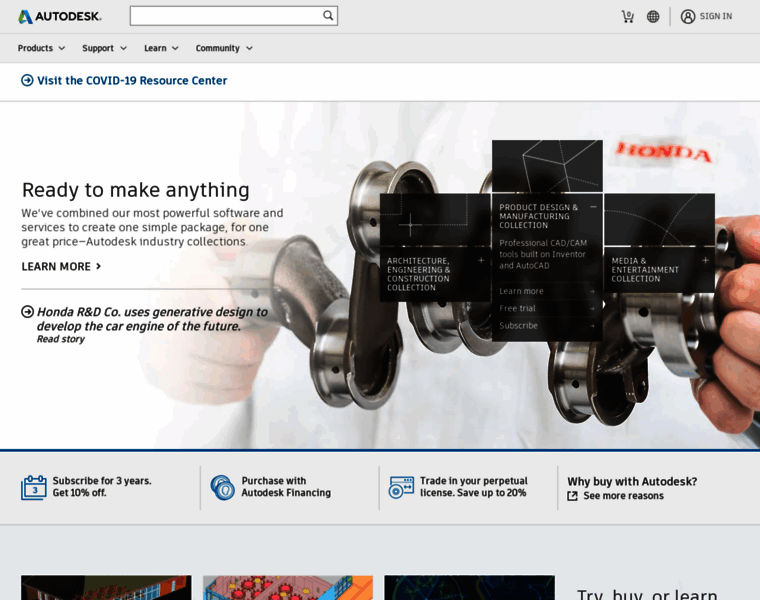Viewport: 760px width, 600px height.
Task: Click the Honda story circled arrow icon
Action: coord(27,312)
